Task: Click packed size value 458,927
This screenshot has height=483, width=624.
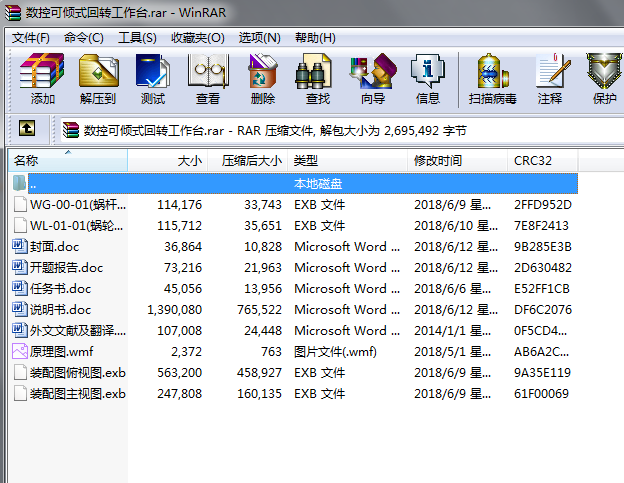Action: point(259,373)
